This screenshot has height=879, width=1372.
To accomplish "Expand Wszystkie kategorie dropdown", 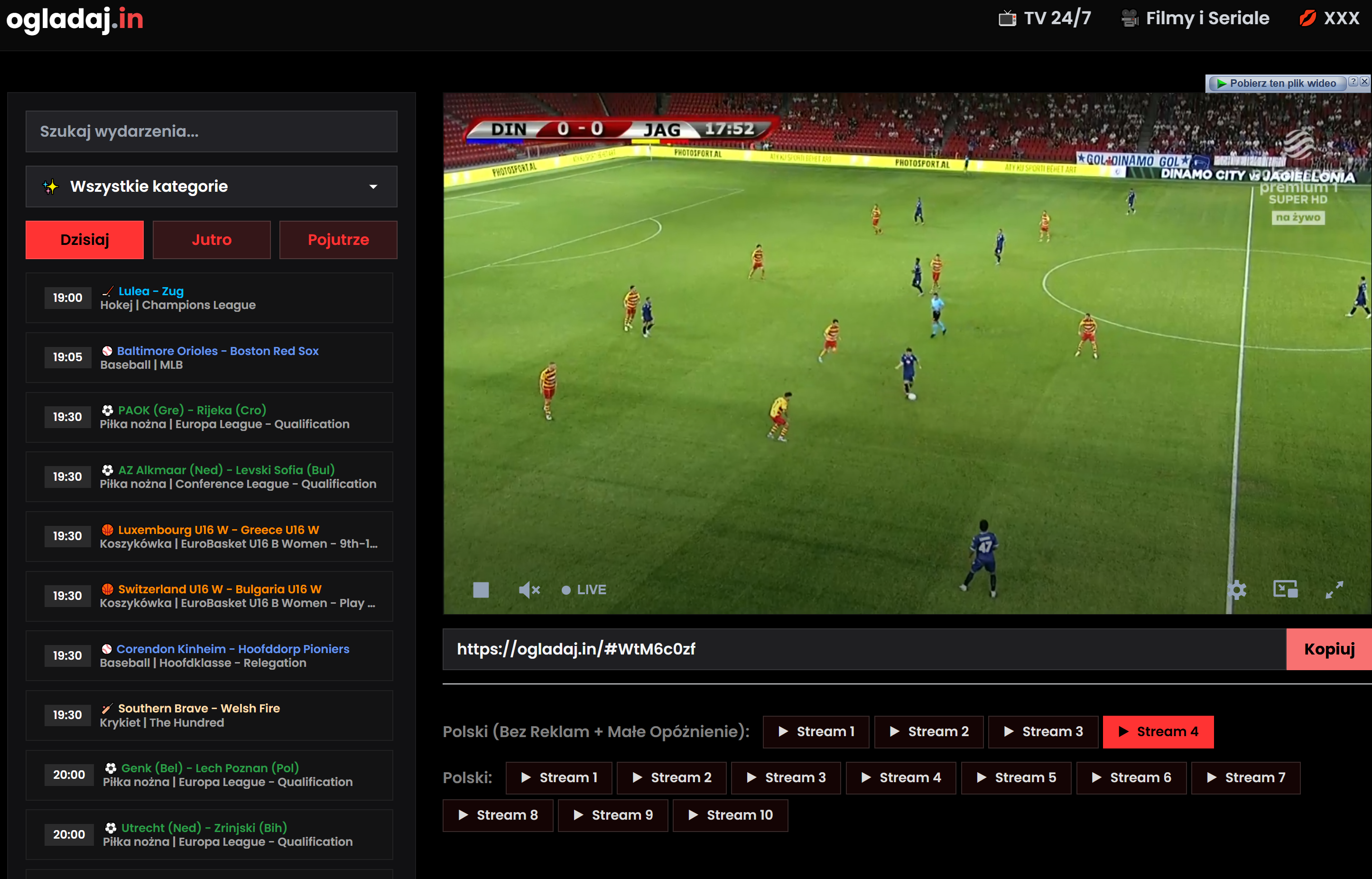I will [x=211, y=187].
